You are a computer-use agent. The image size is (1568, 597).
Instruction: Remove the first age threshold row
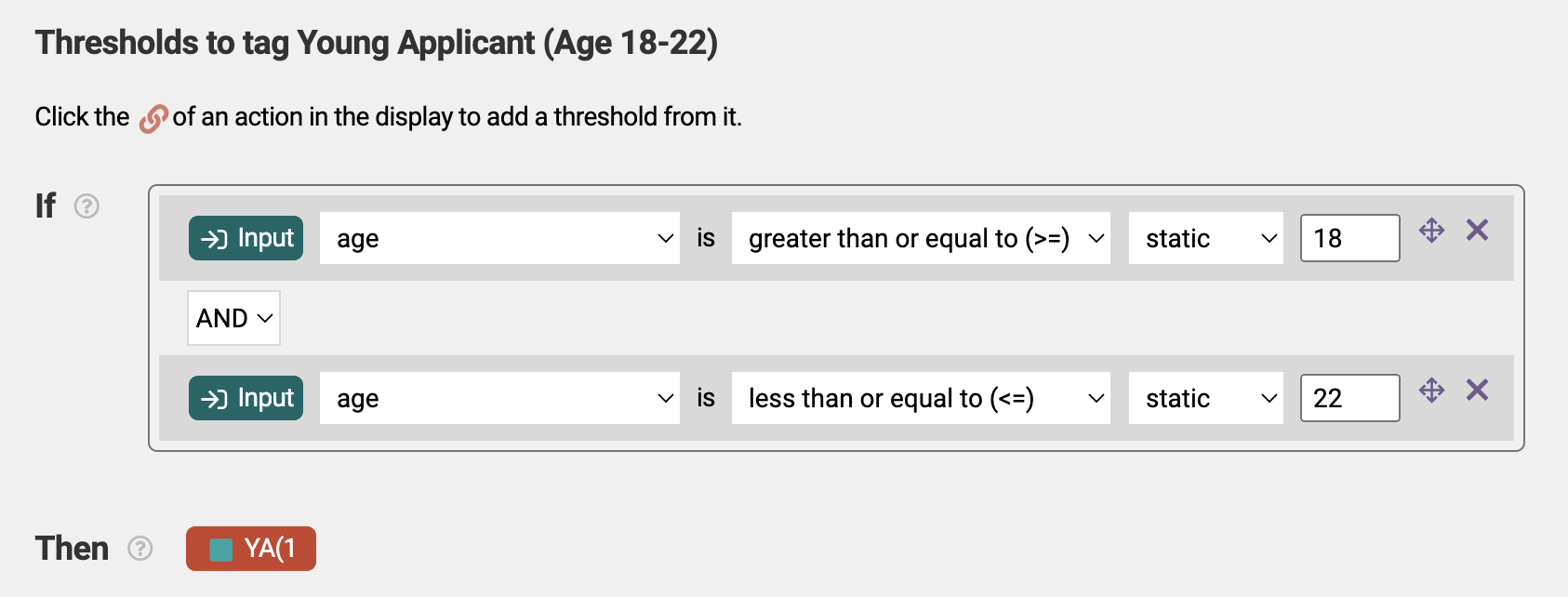(x=1477, y=230)
